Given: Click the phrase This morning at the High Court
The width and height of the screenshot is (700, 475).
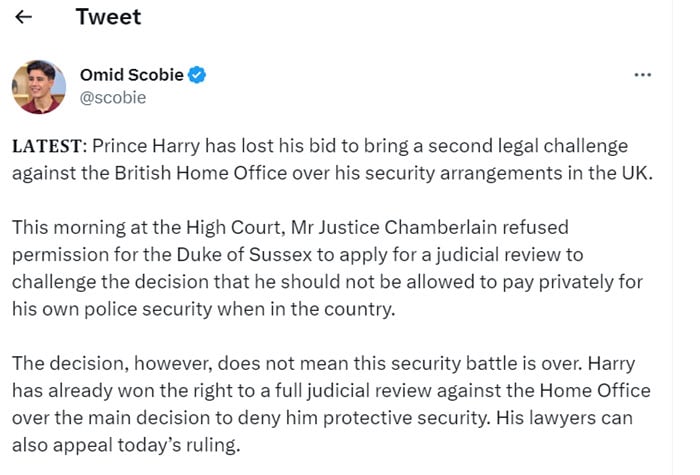Looking at the screenshot, I should (133, 227).
